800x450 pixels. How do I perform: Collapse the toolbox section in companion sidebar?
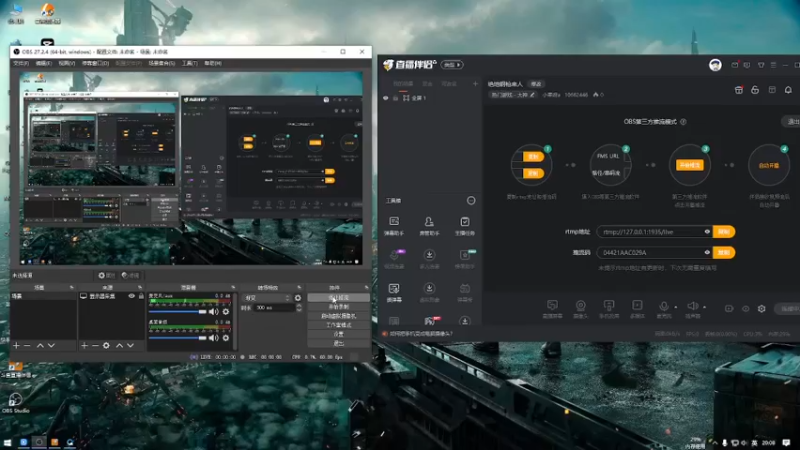pos(471,201)
